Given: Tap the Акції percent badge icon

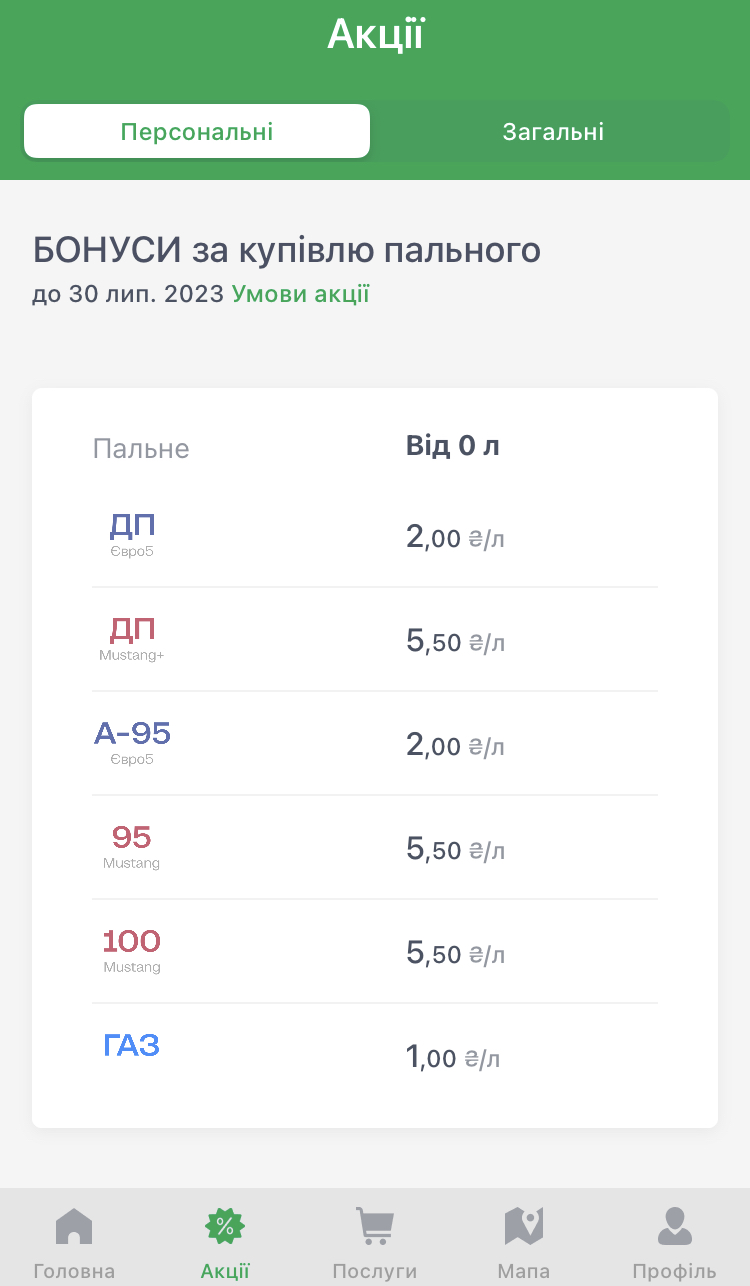Looking at the screenshot, I should [225, 1226].
